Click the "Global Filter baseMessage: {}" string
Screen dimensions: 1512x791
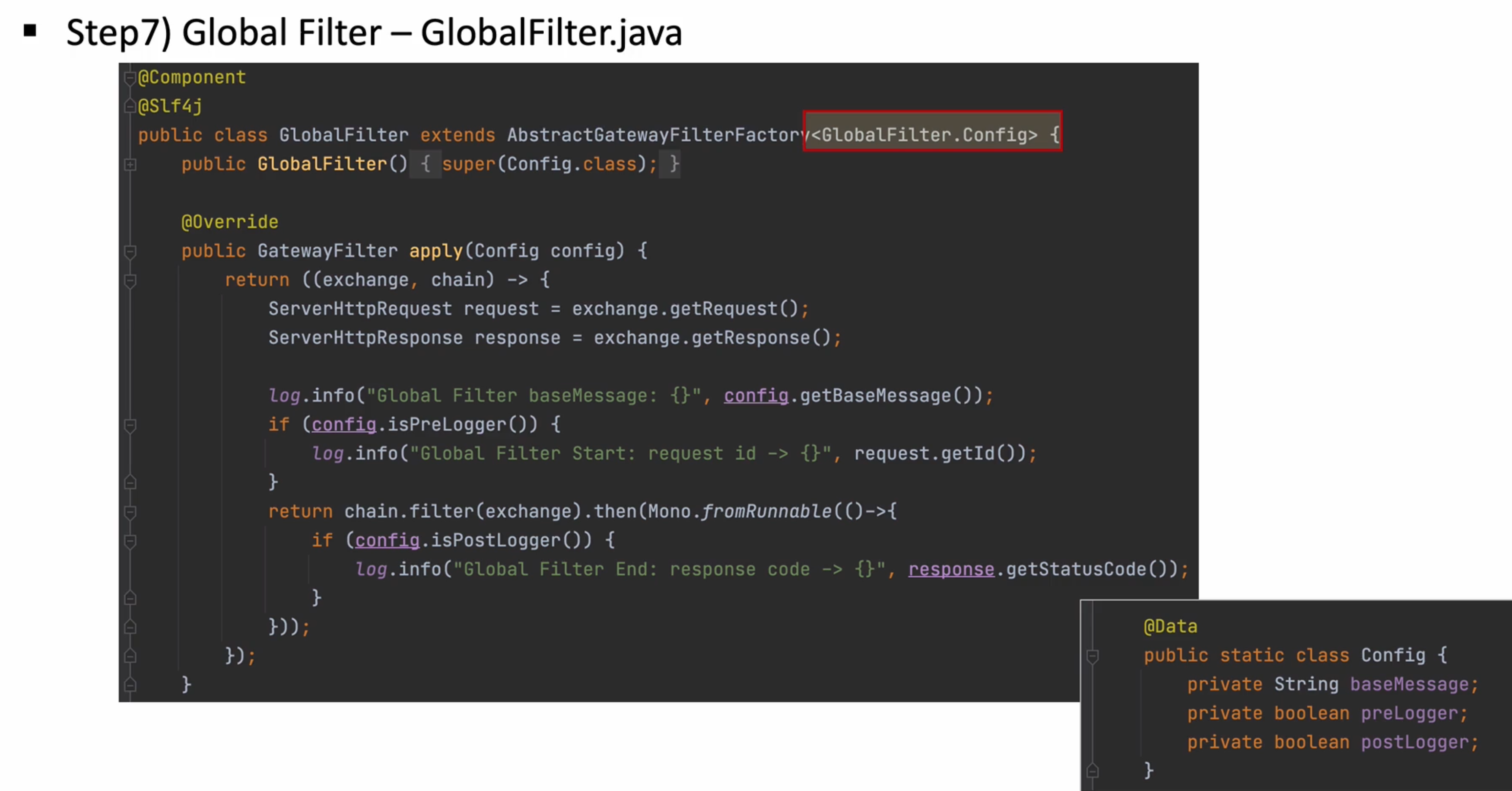pyautogui.click(x=534, y=396)
